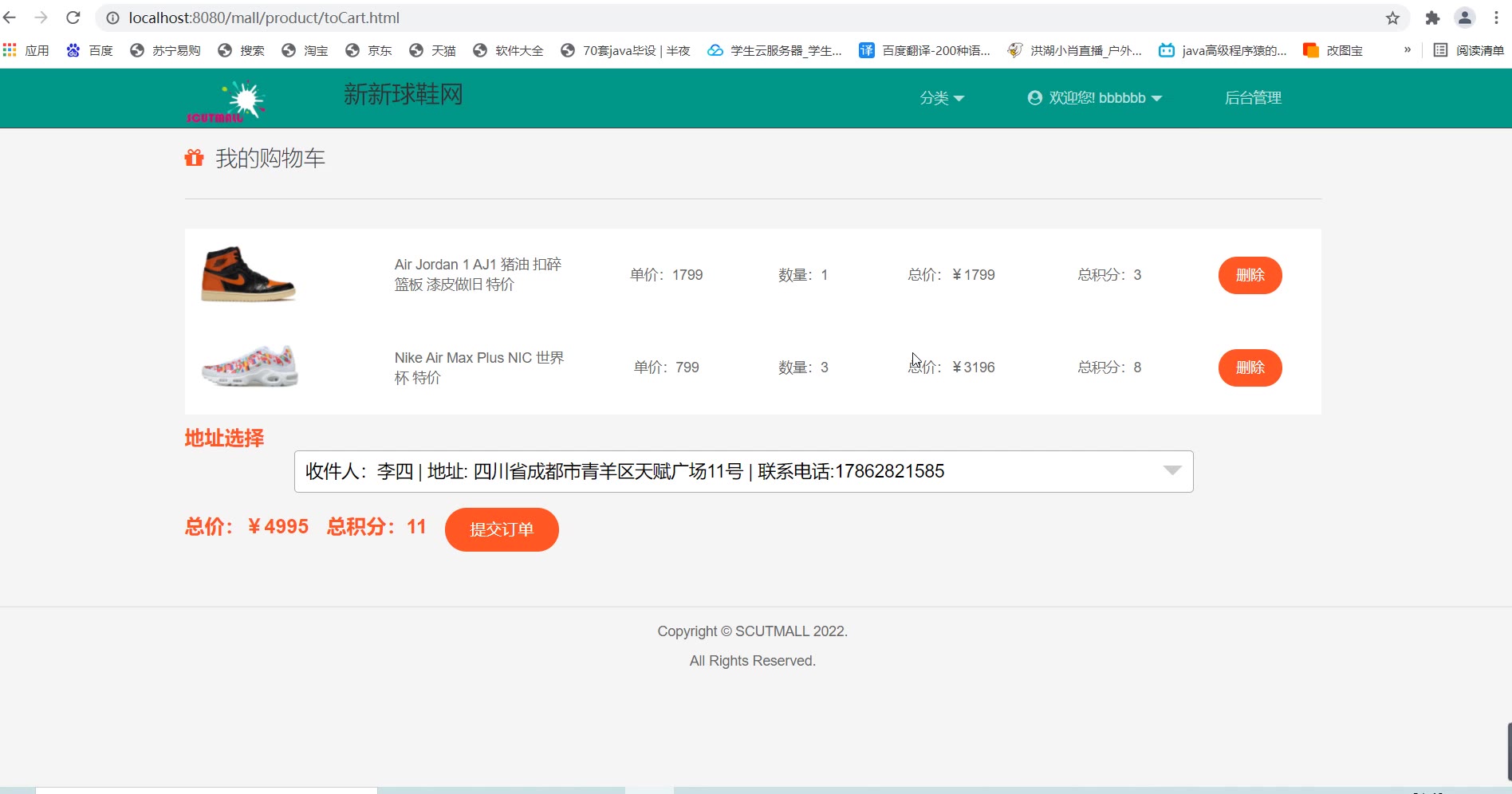The height and width of the screenshot is (794, 1512).
Task: Click the browser forward arrow
Action: [x=41, y=18]
